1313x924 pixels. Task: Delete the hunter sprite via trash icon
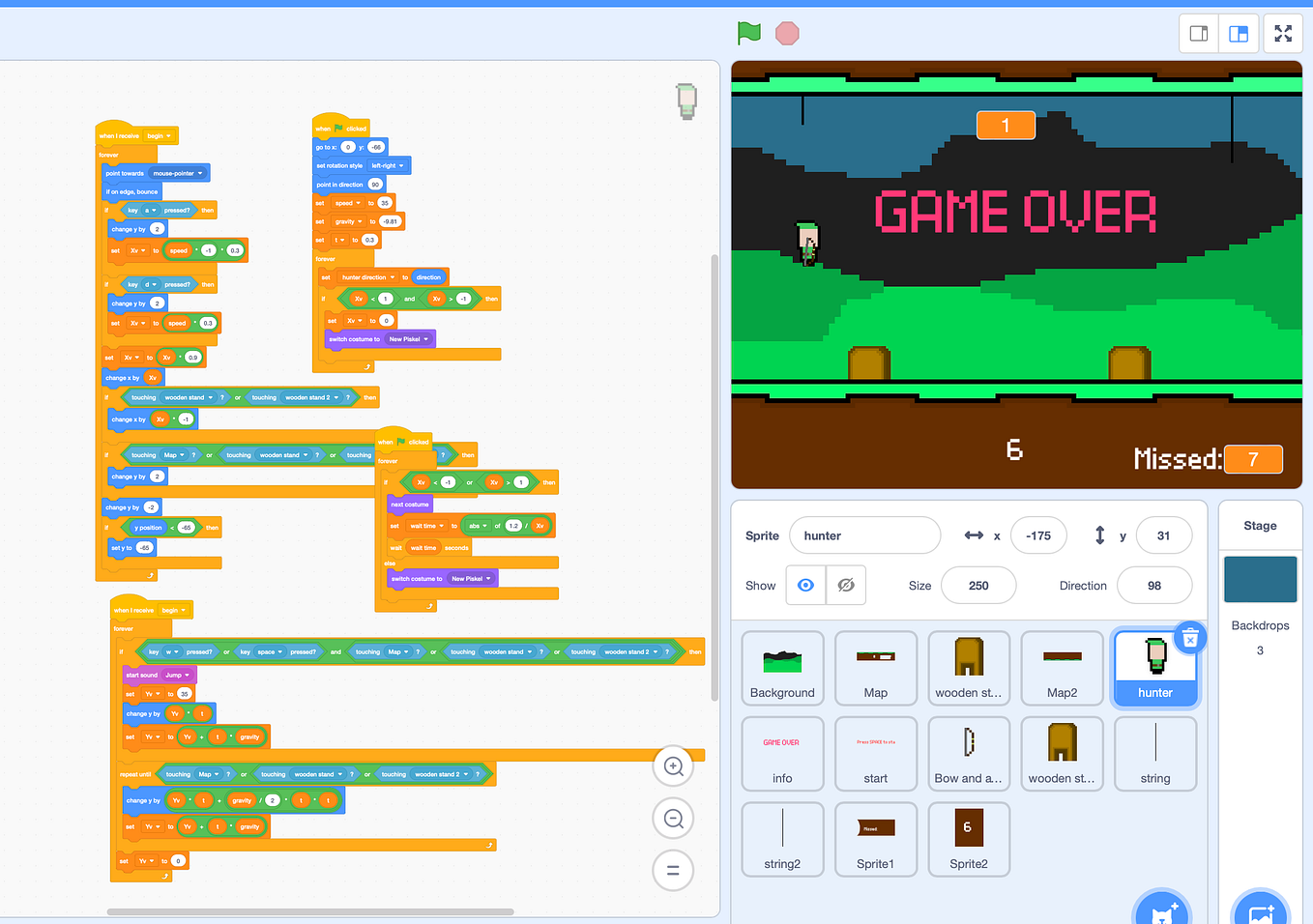tap(1190, 638)
